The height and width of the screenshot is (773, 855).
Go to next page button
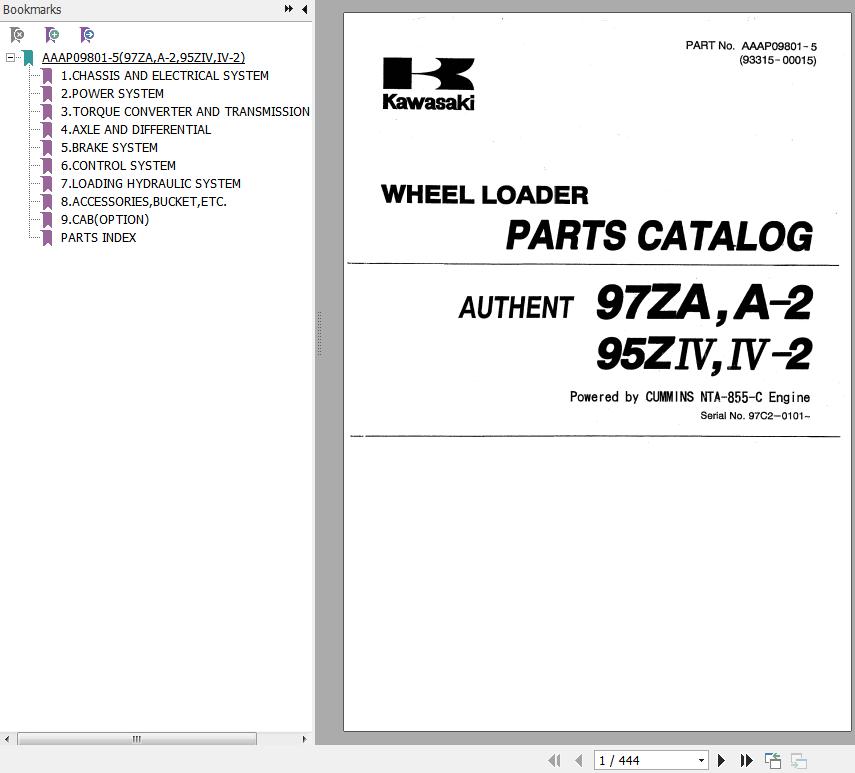pyautogui.click(x=721, y=760)
